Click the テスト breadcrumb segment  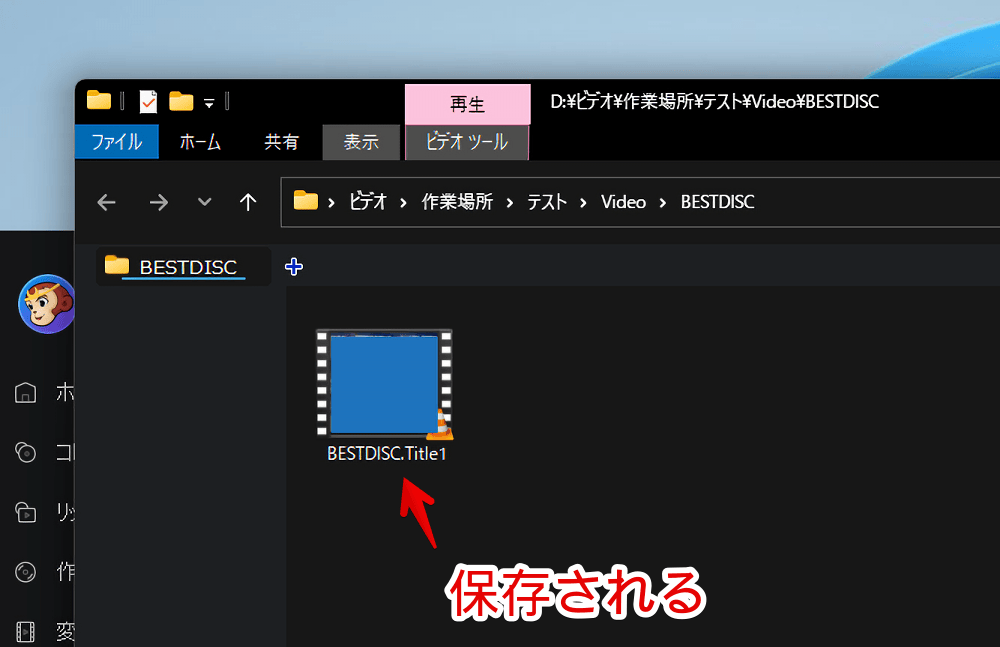(x=547, y=202)
